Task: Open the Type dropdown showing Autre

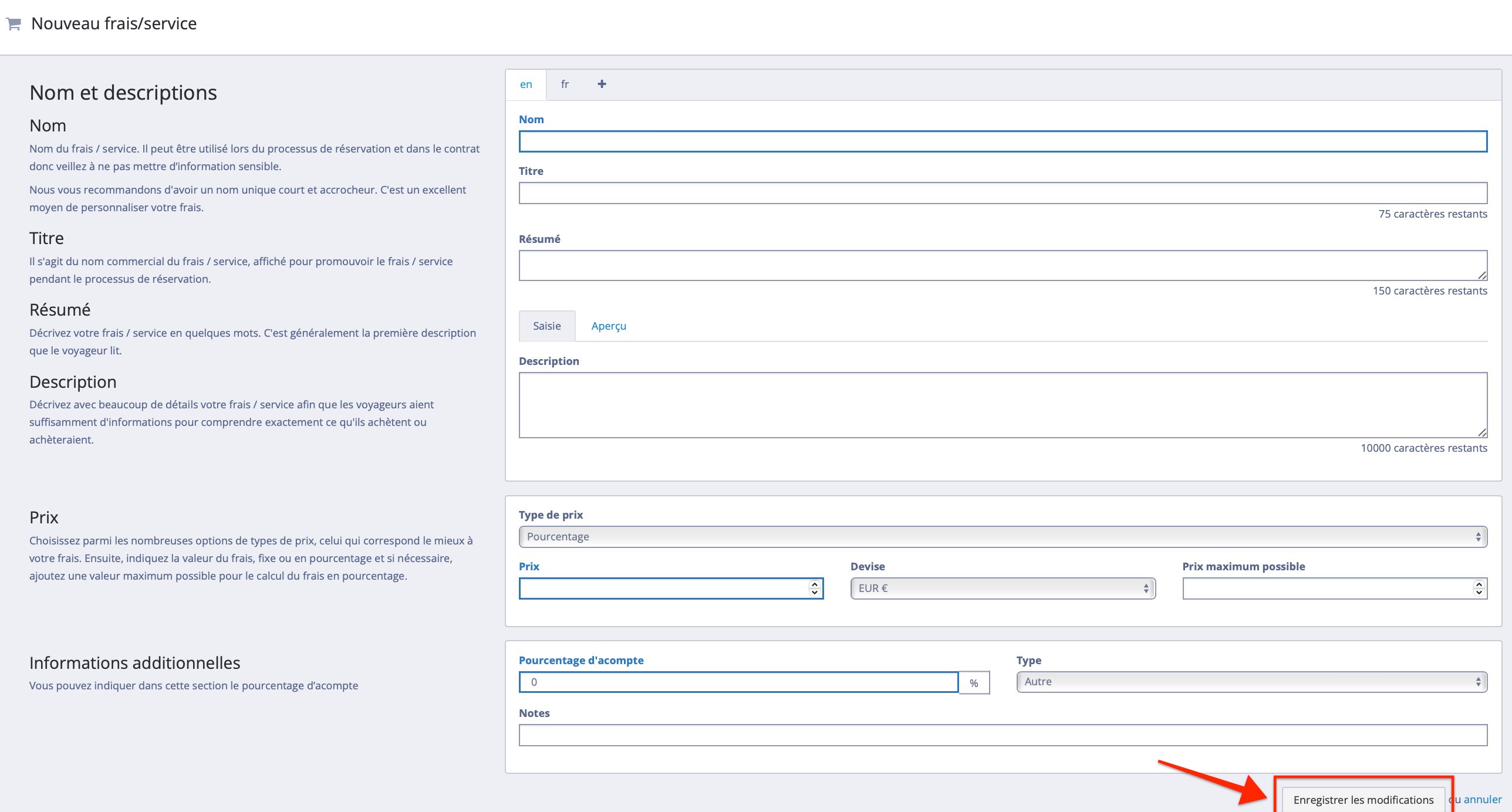Action: 1252,682
